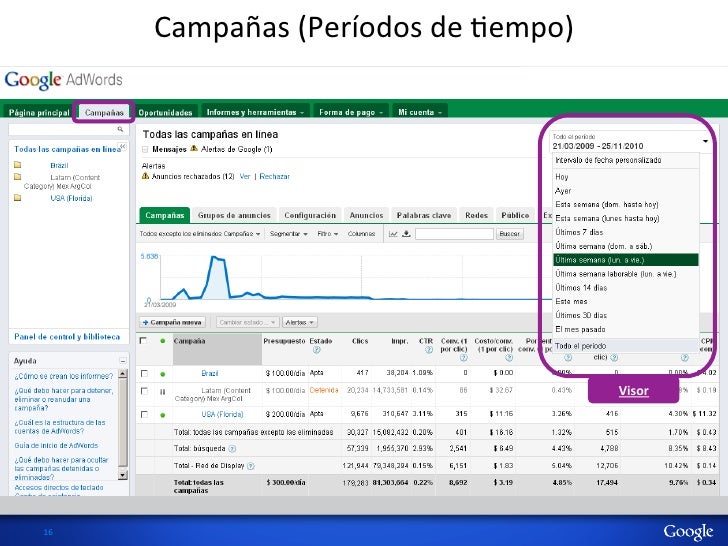Click help icon next to Red de Display
The image size is (728, 546).
[x=251, y=466]
